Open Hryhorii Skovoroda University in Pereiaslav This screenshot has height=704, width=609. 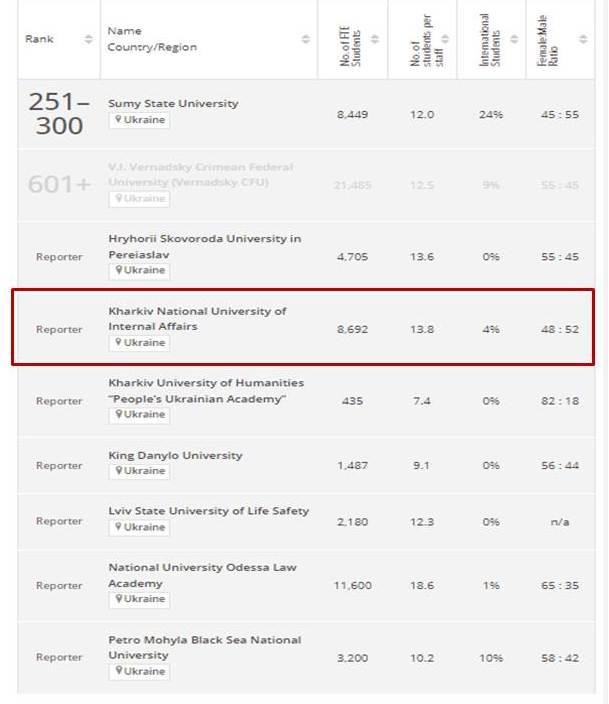click(204, 246)
